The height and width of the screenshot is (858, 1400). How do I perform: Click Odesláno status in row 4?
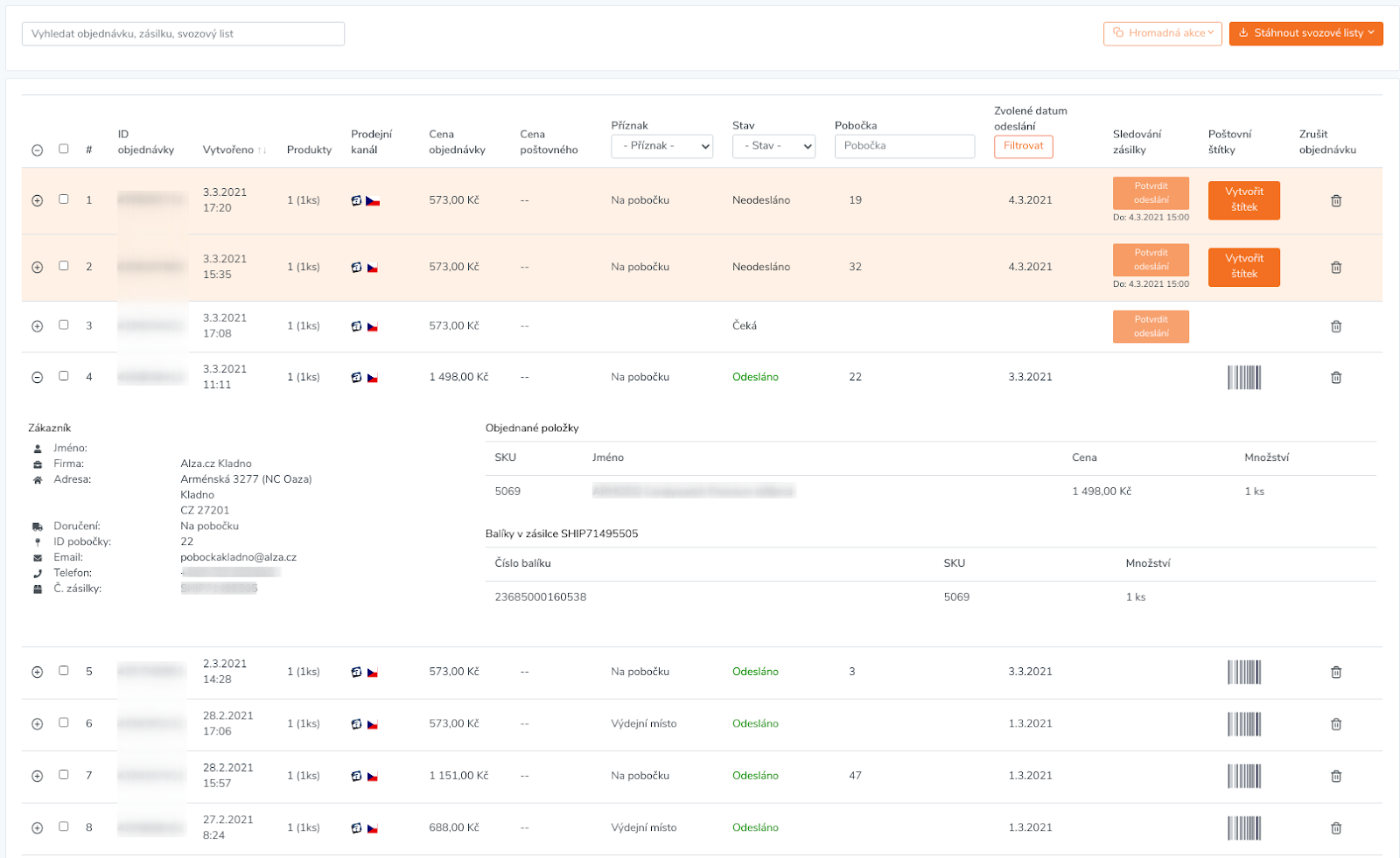pyautogui.click(x=755, y=377)
